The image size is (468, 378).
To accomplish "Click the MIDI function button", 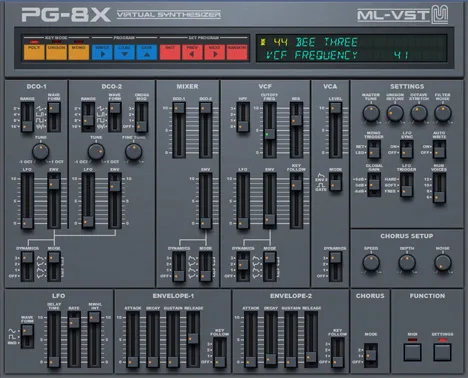I will tap(412, 352).
